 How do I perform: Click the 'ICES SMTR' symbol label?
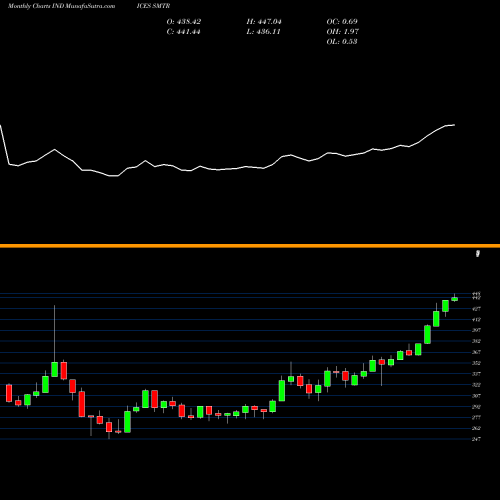click(x=153, y=6)
